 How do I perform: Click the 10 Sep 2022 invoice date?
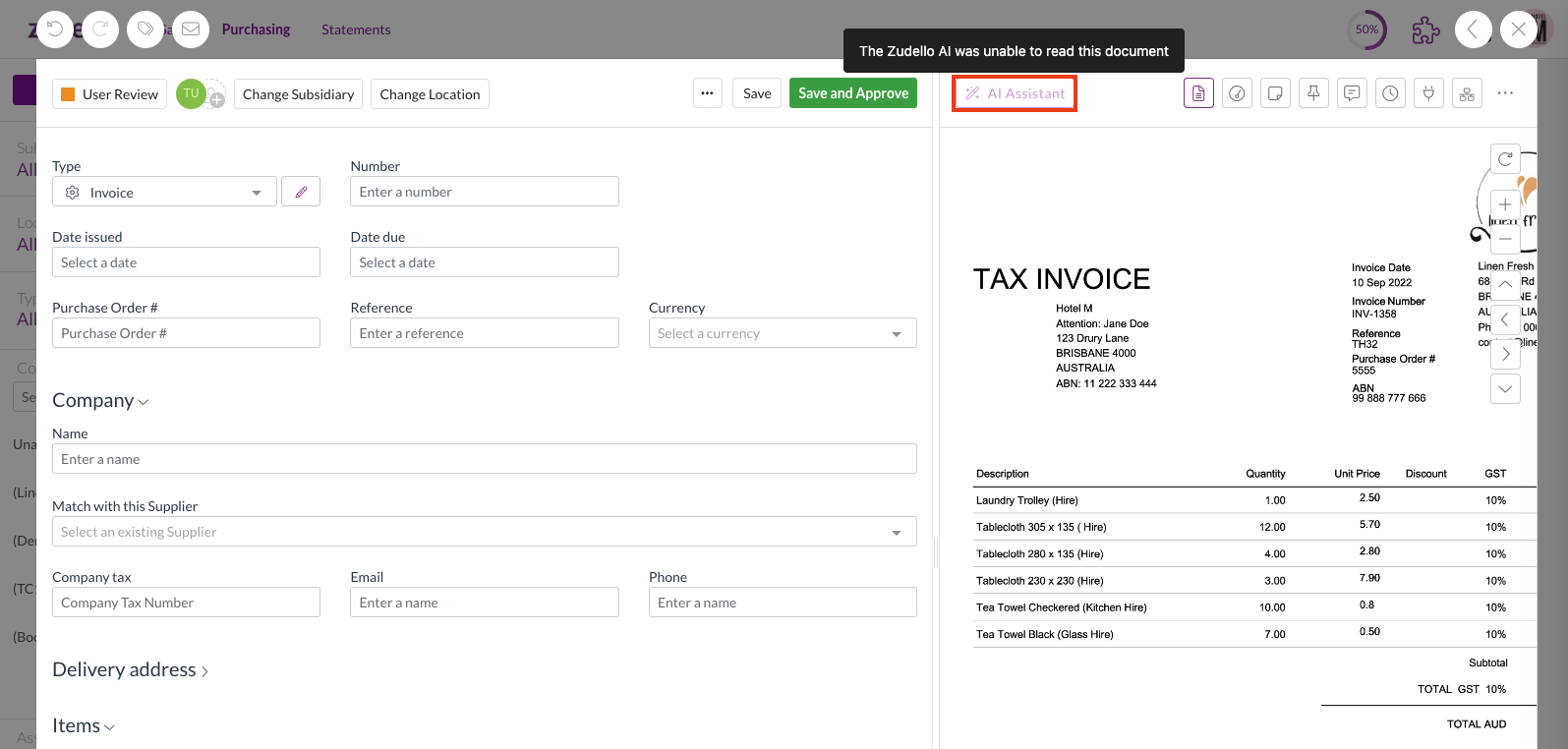(1381, 282)
